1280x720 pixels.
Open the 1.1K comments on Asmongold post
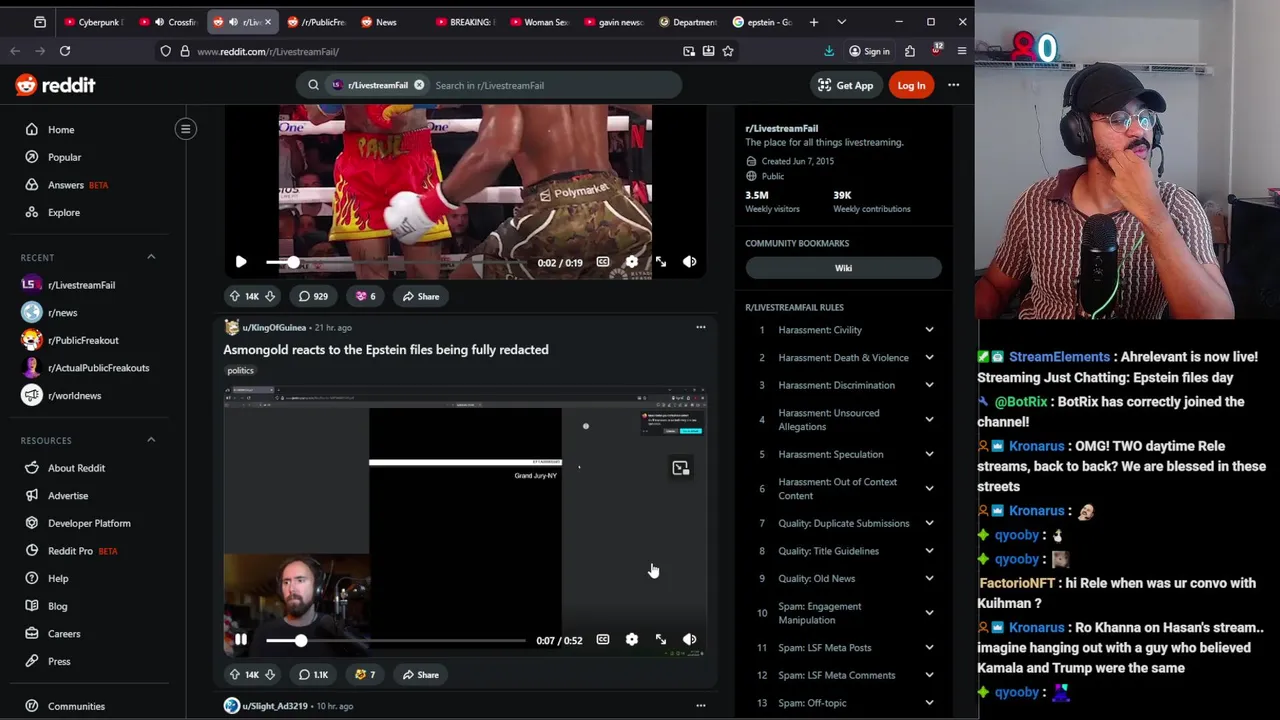[313, 675]
